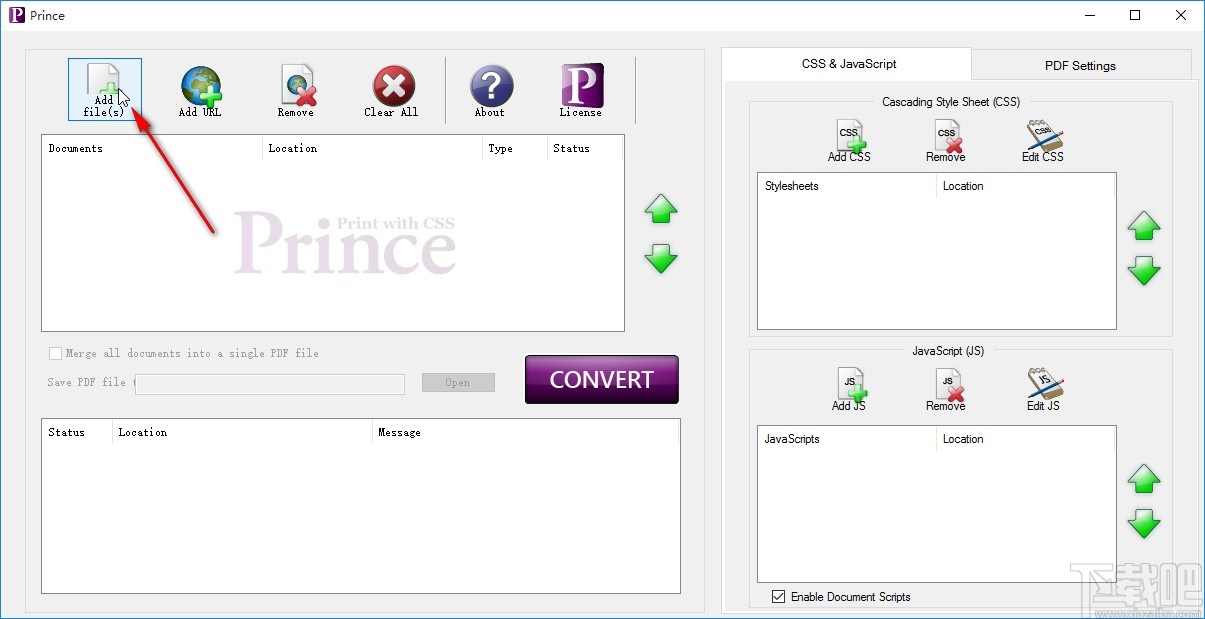Click Status column header in Documents list
Viewport: 1205px width, 619px height.
pos(584,148)
